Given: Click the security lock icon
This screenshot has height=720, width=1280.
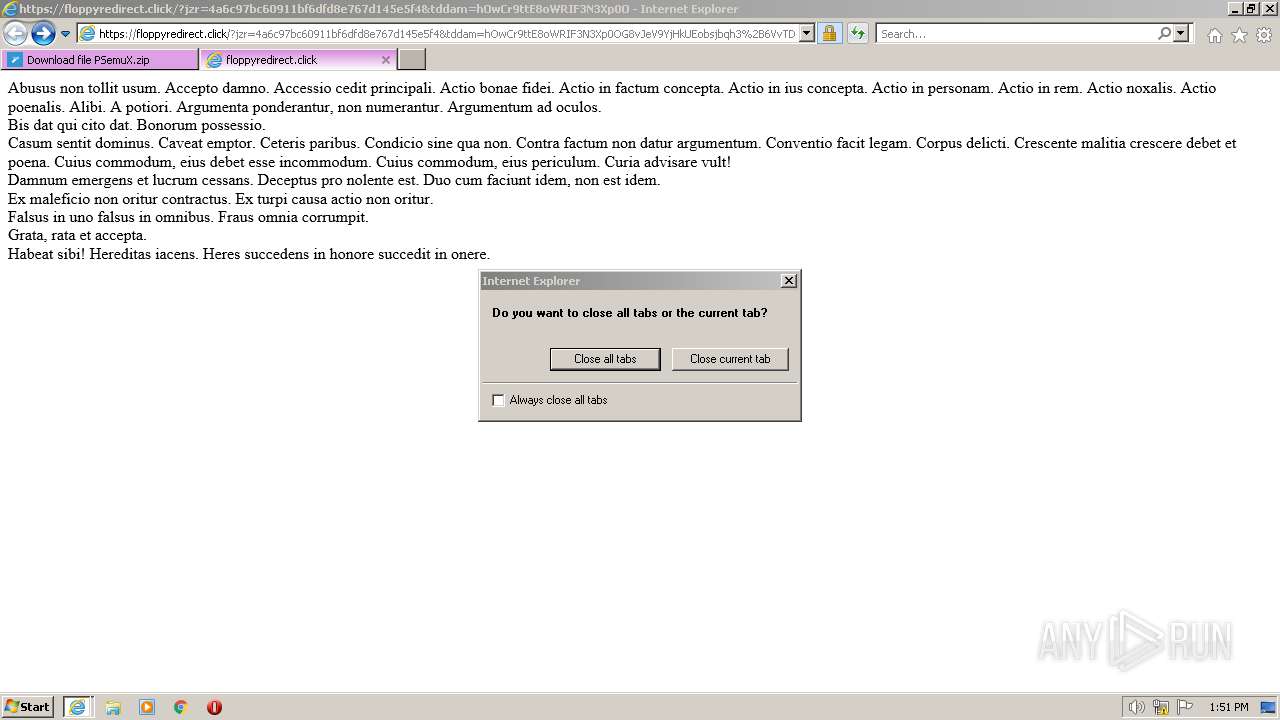Looking at the screenshot, I should tap(829, 34).
